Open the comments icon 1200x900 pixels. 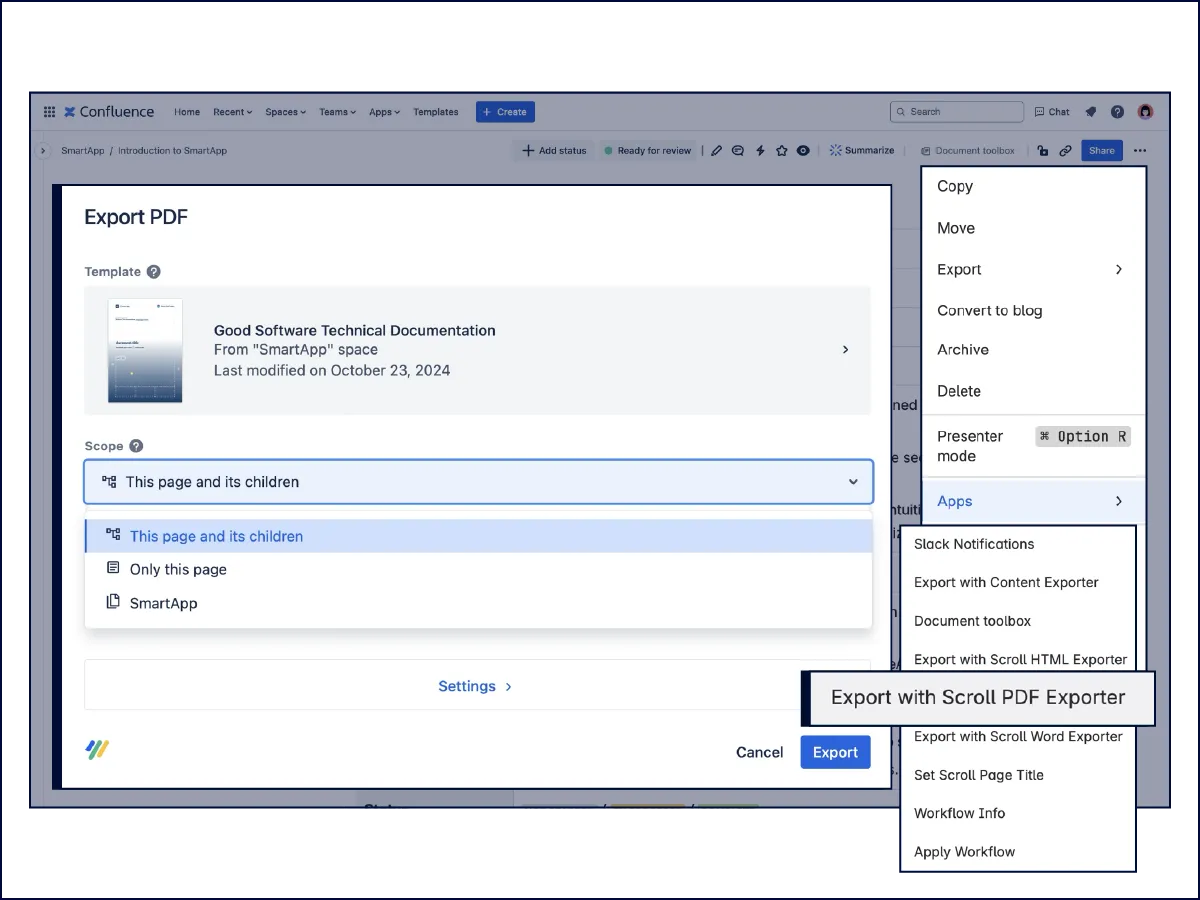[x=738, y=151]
